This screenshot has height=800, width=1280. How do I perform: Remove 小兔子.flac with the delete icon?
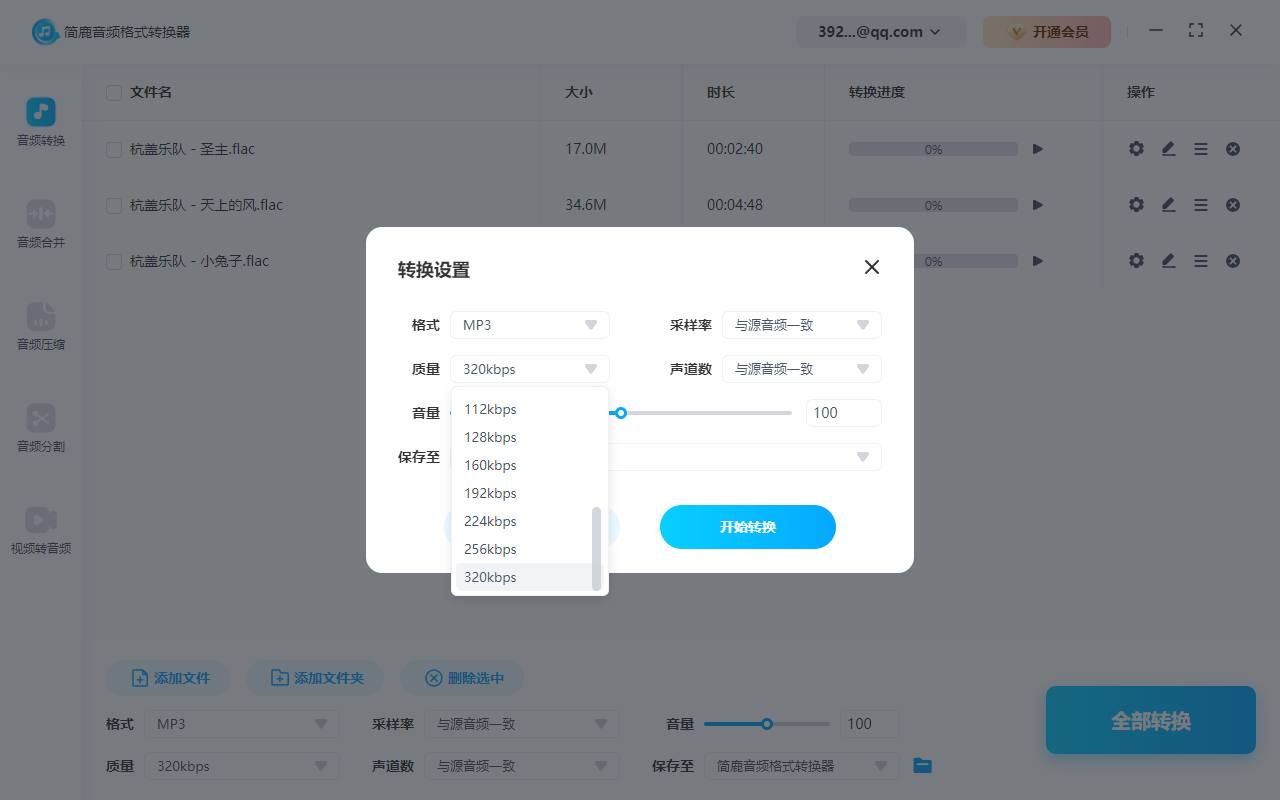1232,260
